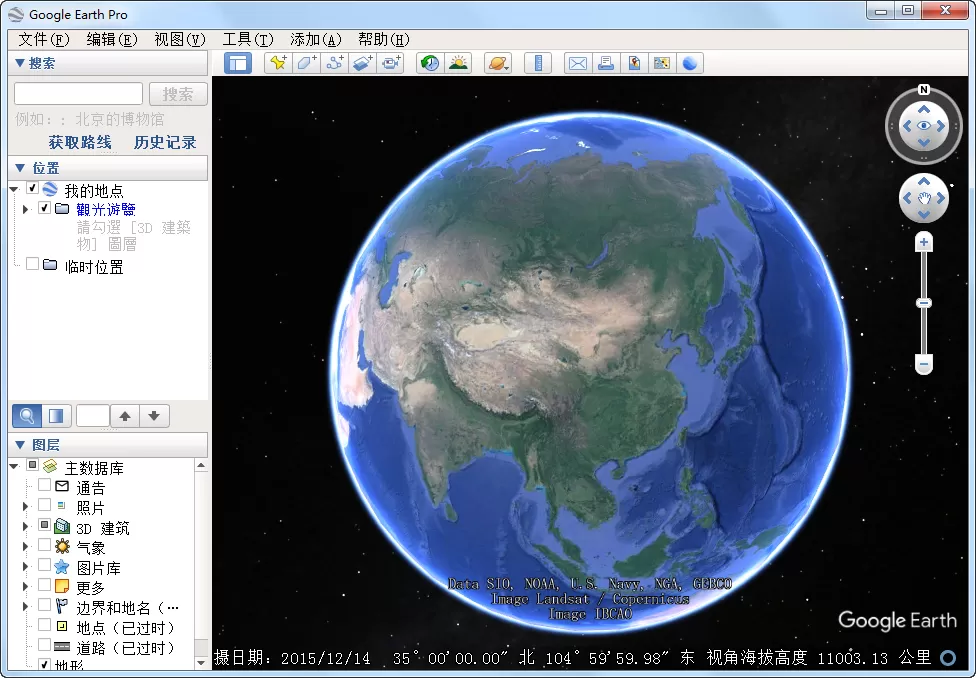Show historical imagery with the clock icon

(430, 63)
